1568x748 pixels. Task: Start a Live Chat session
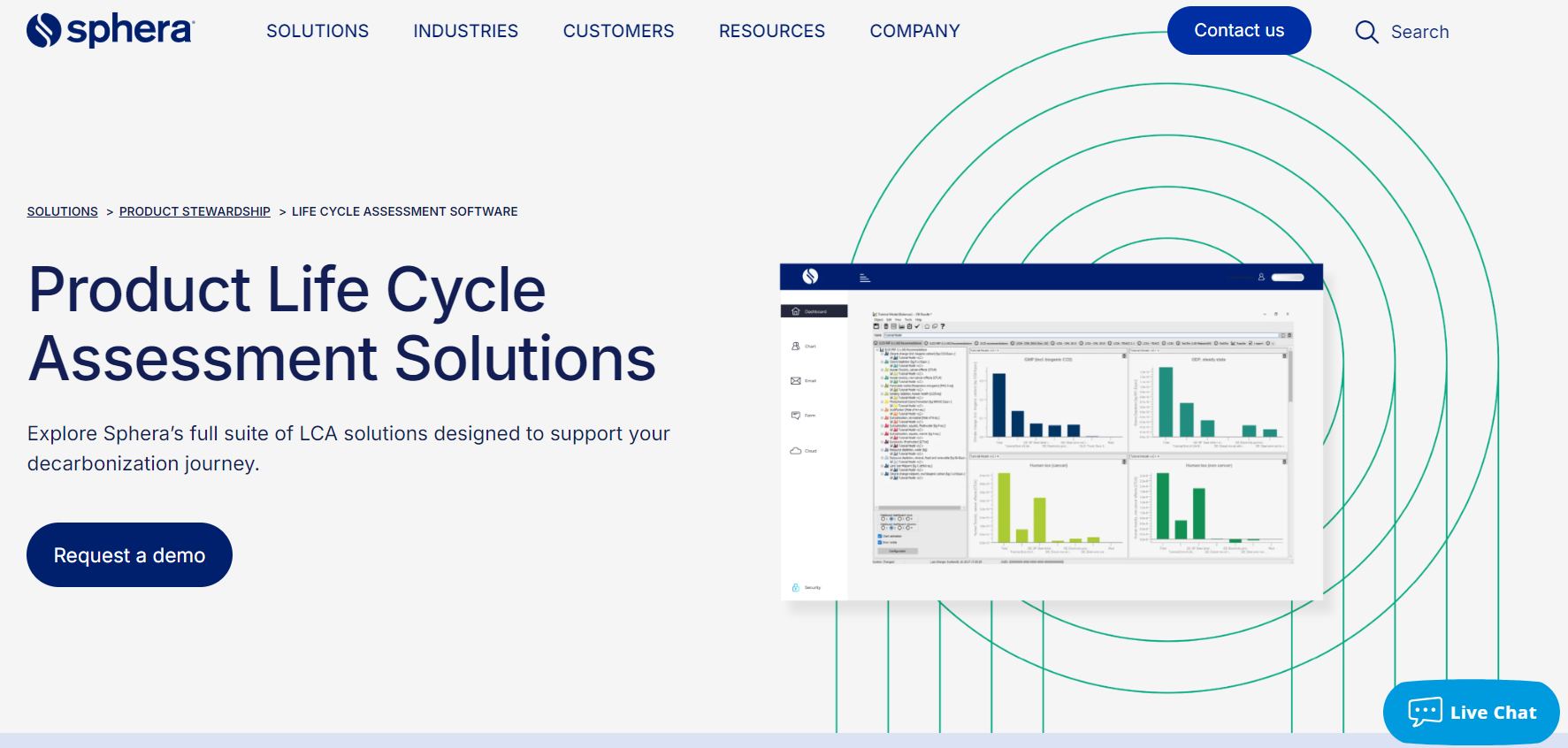click(x=1472, y=712)
